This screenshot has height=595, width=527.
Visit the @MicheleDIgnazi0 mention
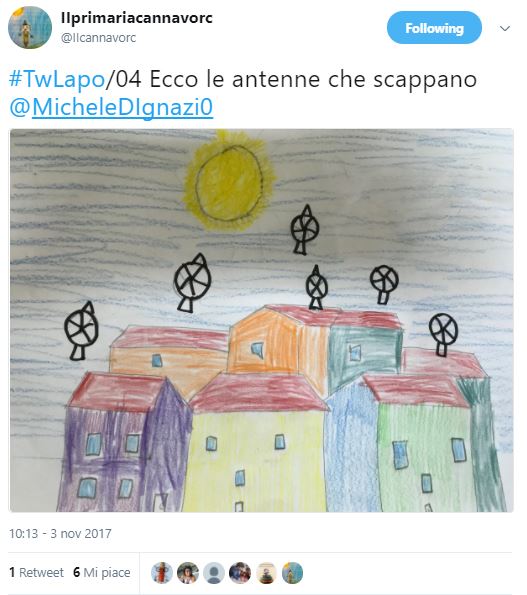[111, 107]
